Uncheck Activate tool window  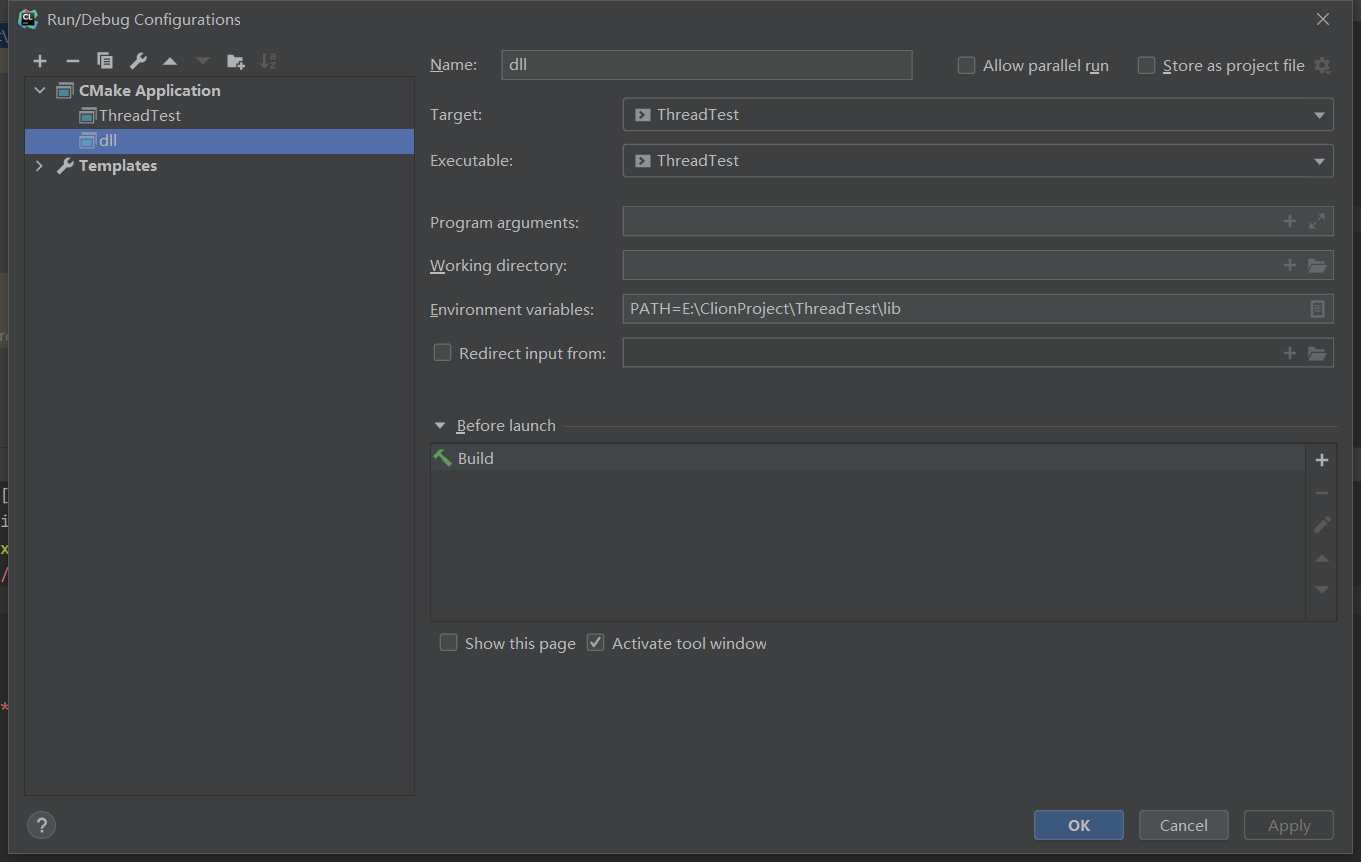point(596,643)
